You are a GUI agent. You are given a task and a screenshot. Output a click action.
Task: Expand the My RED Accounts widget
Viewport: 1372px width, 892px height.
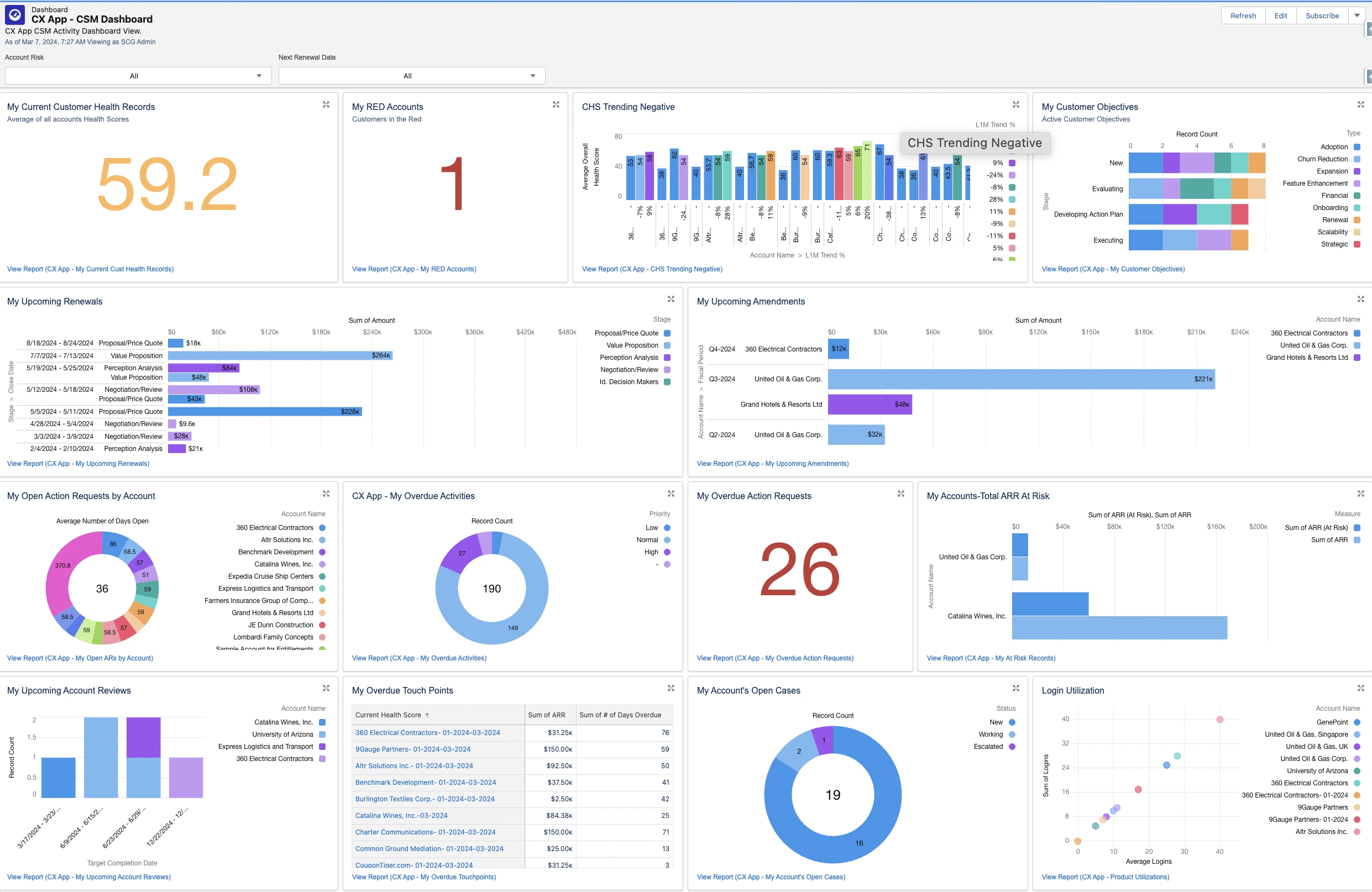(x=556, y=104)
